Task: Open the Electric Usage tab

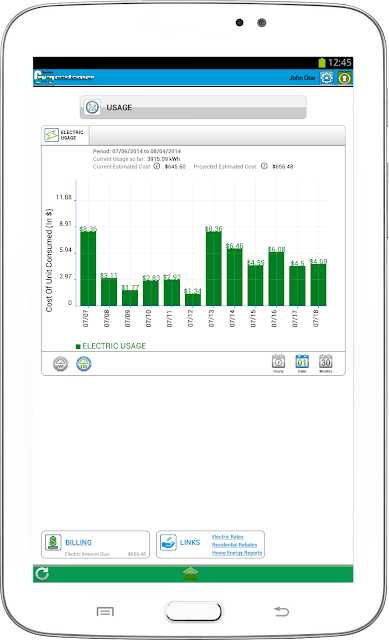Action: point(65,135)
